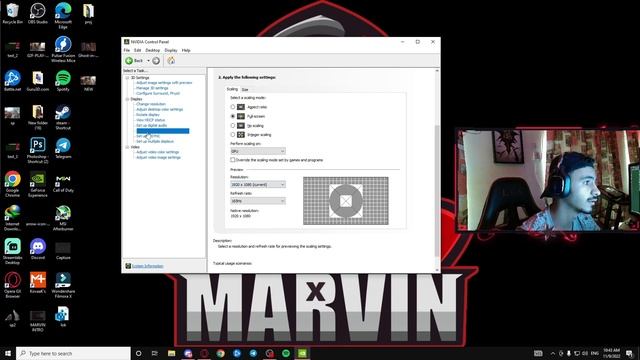Open the Resolution preview dropdown

(258, 184)
